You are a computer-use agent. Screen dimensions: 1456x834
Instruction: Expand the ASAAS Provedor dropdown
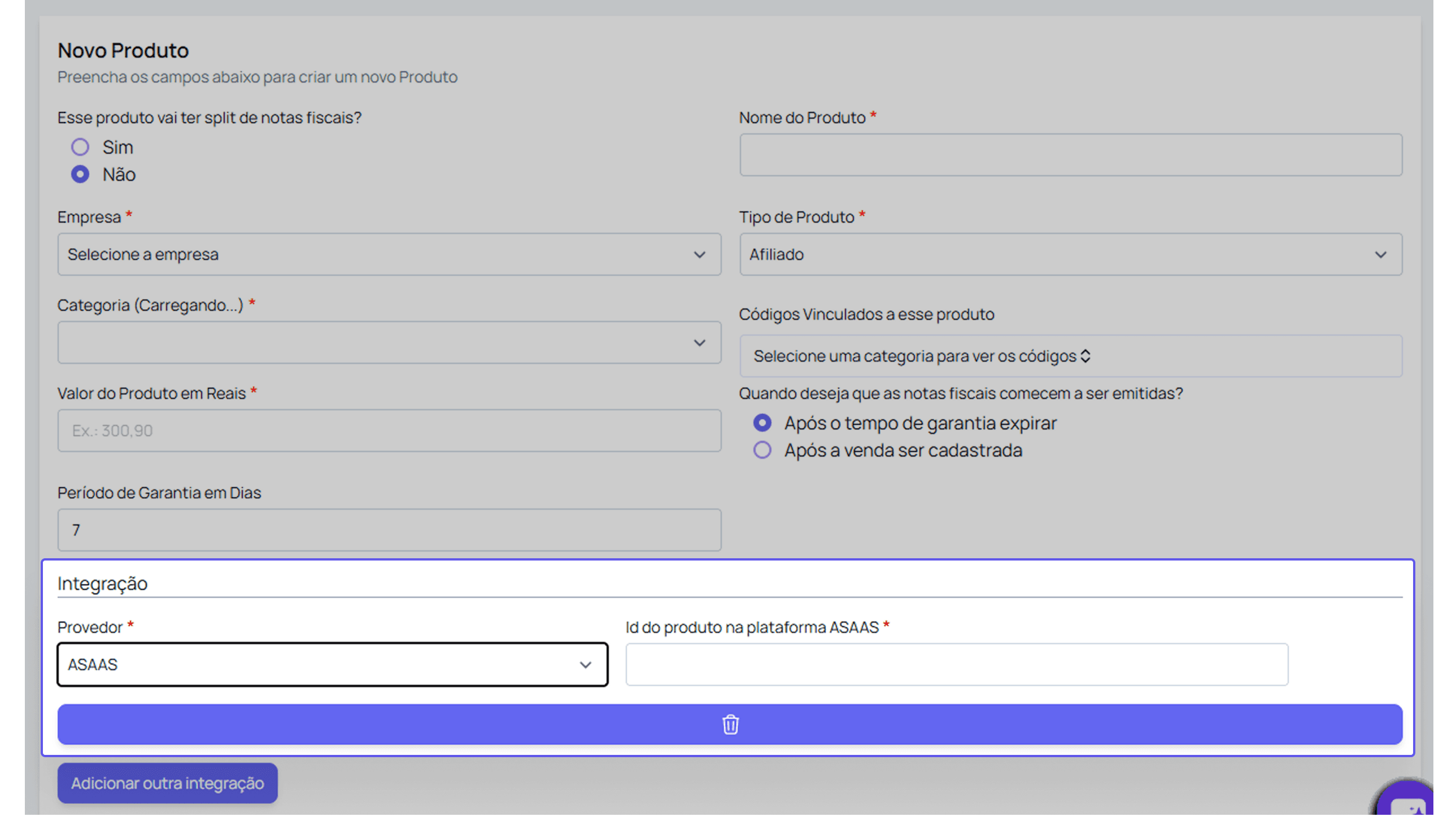(x=321, y=665)
